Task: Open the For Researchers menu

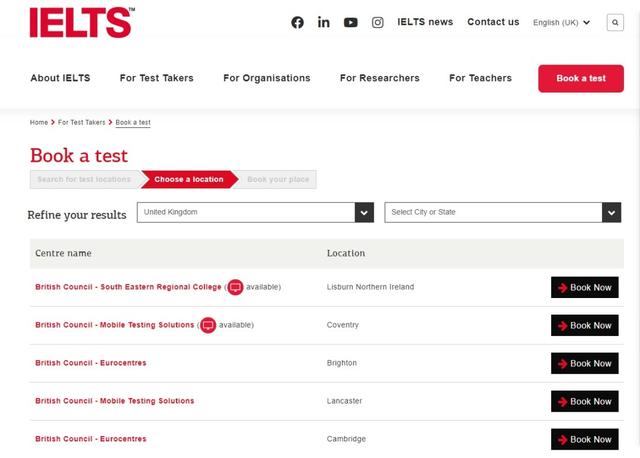Action: 380,78
